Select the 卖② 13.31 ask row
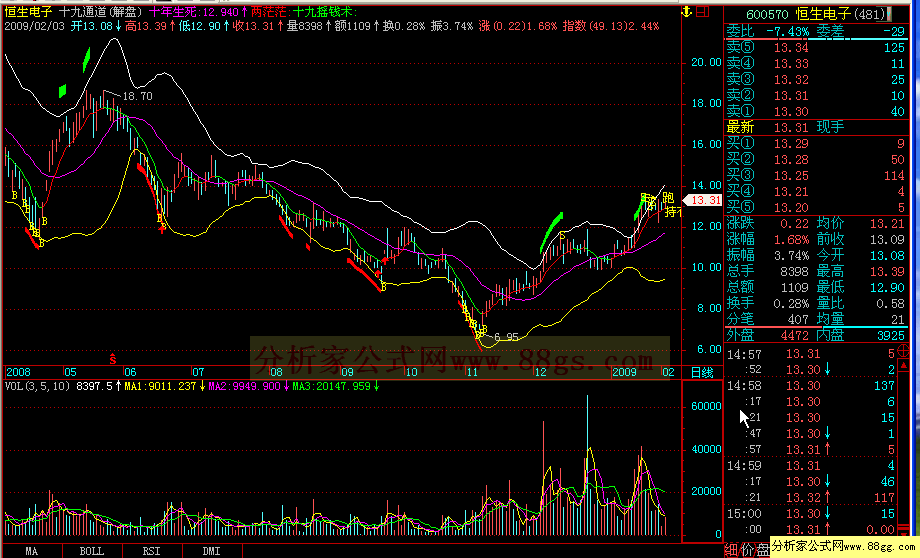Image resolution: width=920 pixels, height=558 pixels. click(x=816, y=95)
